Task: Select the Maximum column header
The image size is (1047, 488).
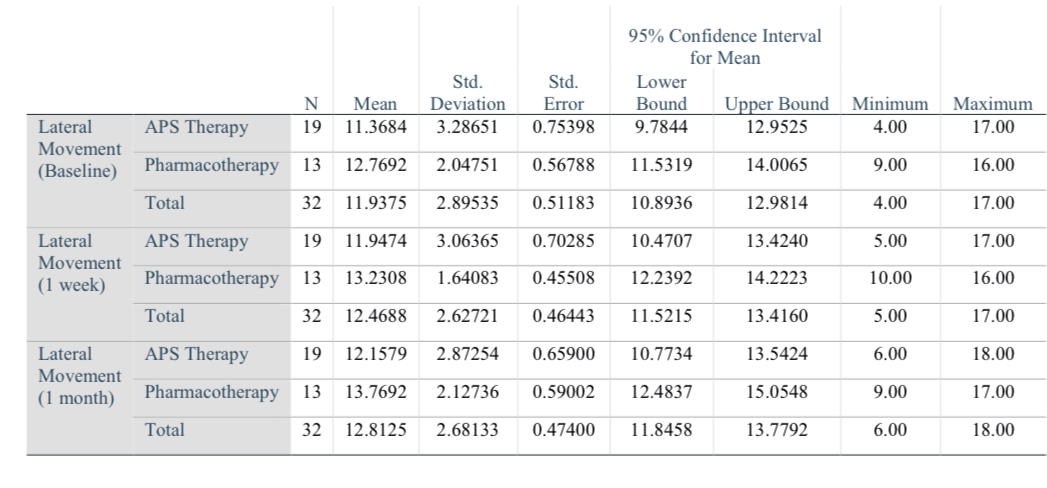Action: tap(992, 104)
